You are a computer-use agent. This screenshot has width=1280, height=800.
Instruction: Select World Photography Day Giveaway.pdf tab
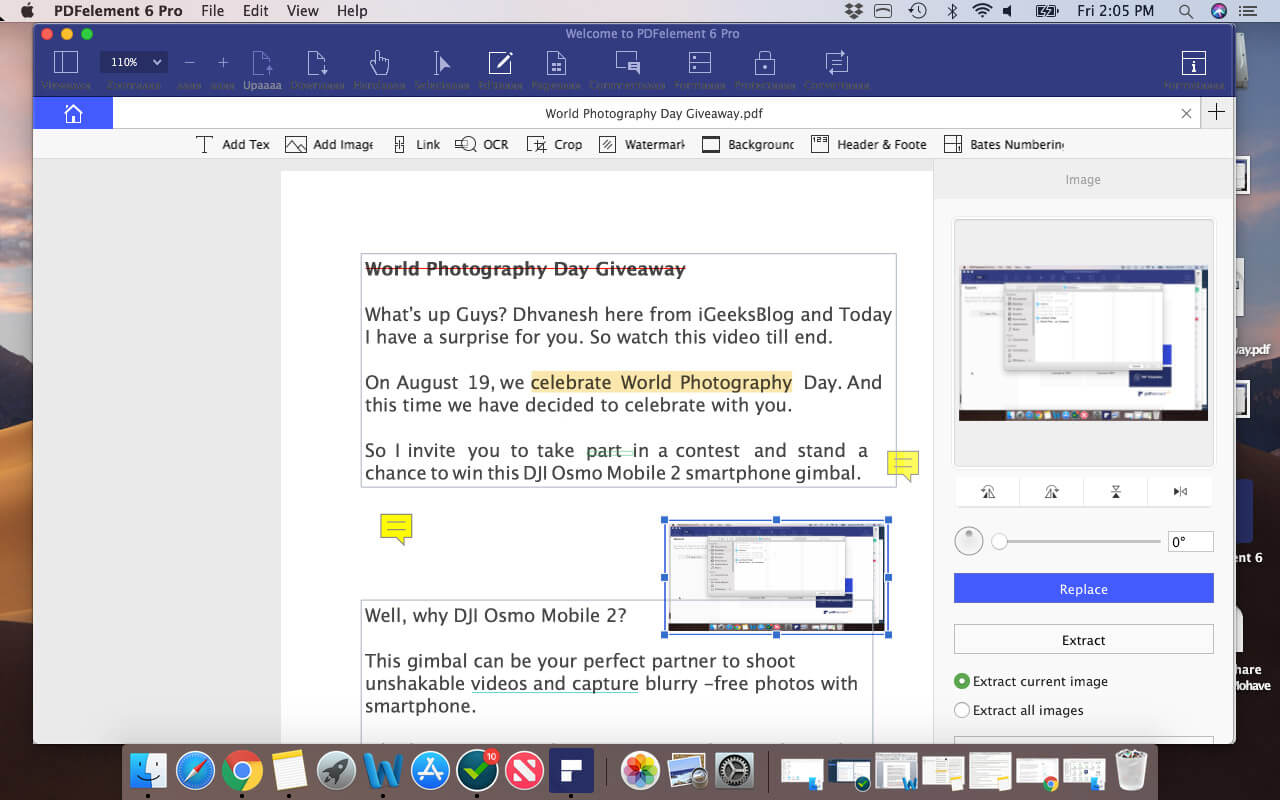point(654,113)
